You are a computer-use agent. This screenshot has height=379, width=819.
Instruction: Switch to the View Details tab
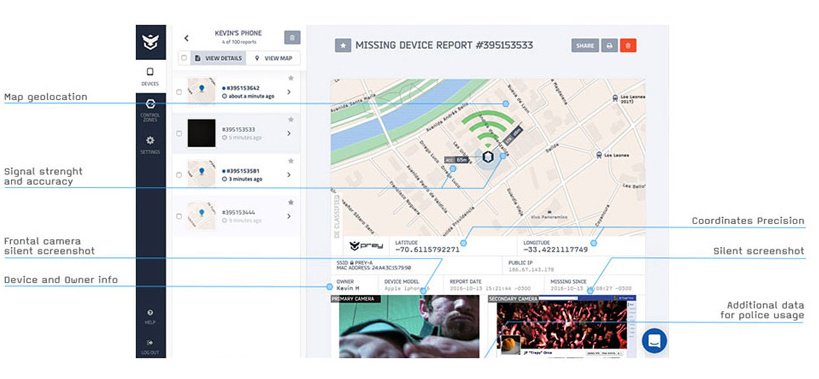[x=218, y=58]
